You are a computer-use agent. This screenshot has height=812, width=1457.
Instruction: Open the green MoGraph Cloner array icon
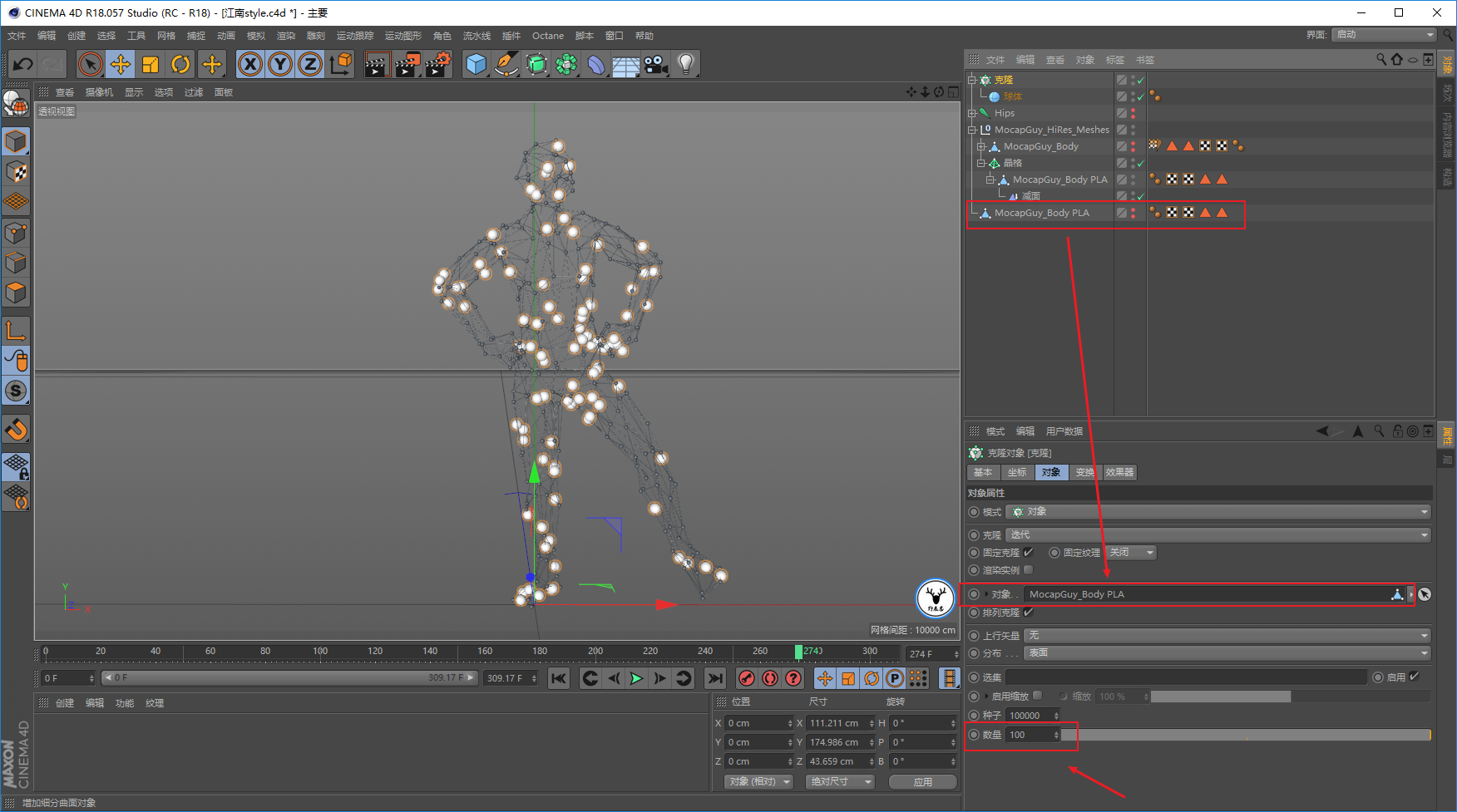(566, 64)
